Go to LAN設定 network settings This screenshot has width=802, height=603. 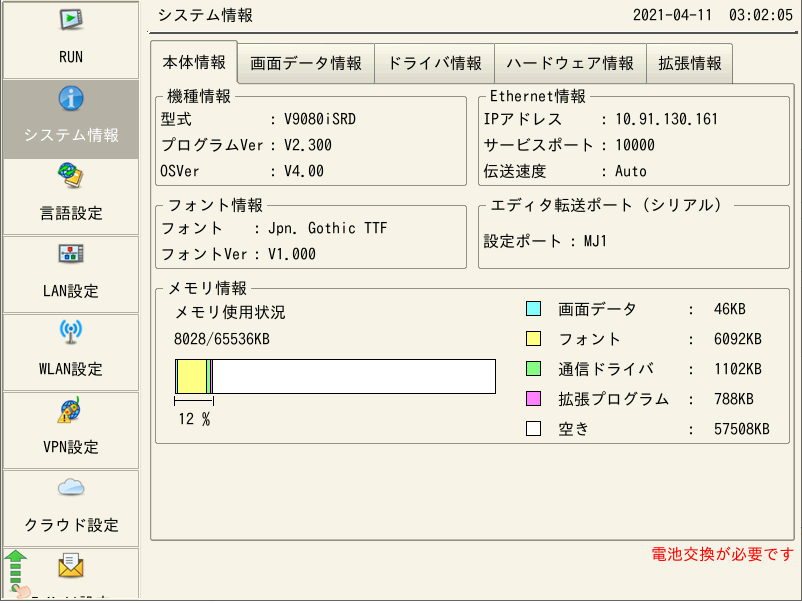tap(70, 274)
